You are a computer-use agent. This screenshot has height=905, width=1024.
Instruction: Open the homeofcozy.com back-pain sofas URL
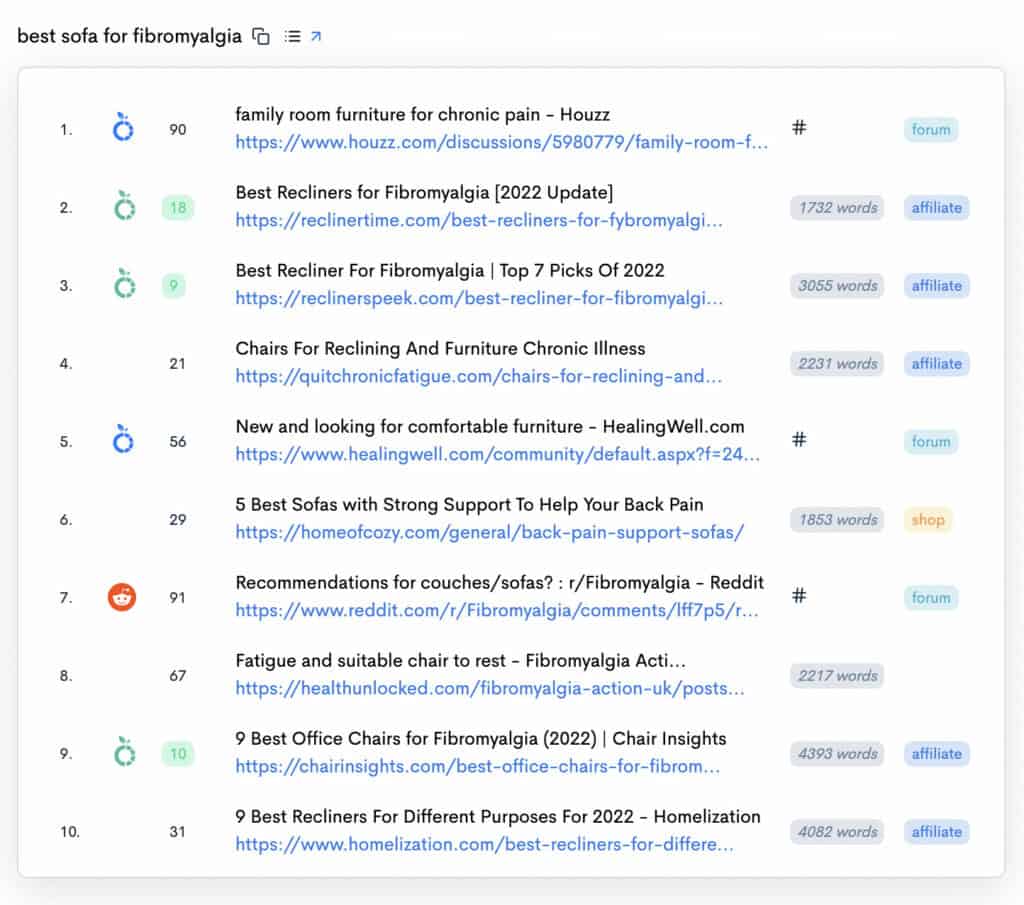click(x=490, y=533)
